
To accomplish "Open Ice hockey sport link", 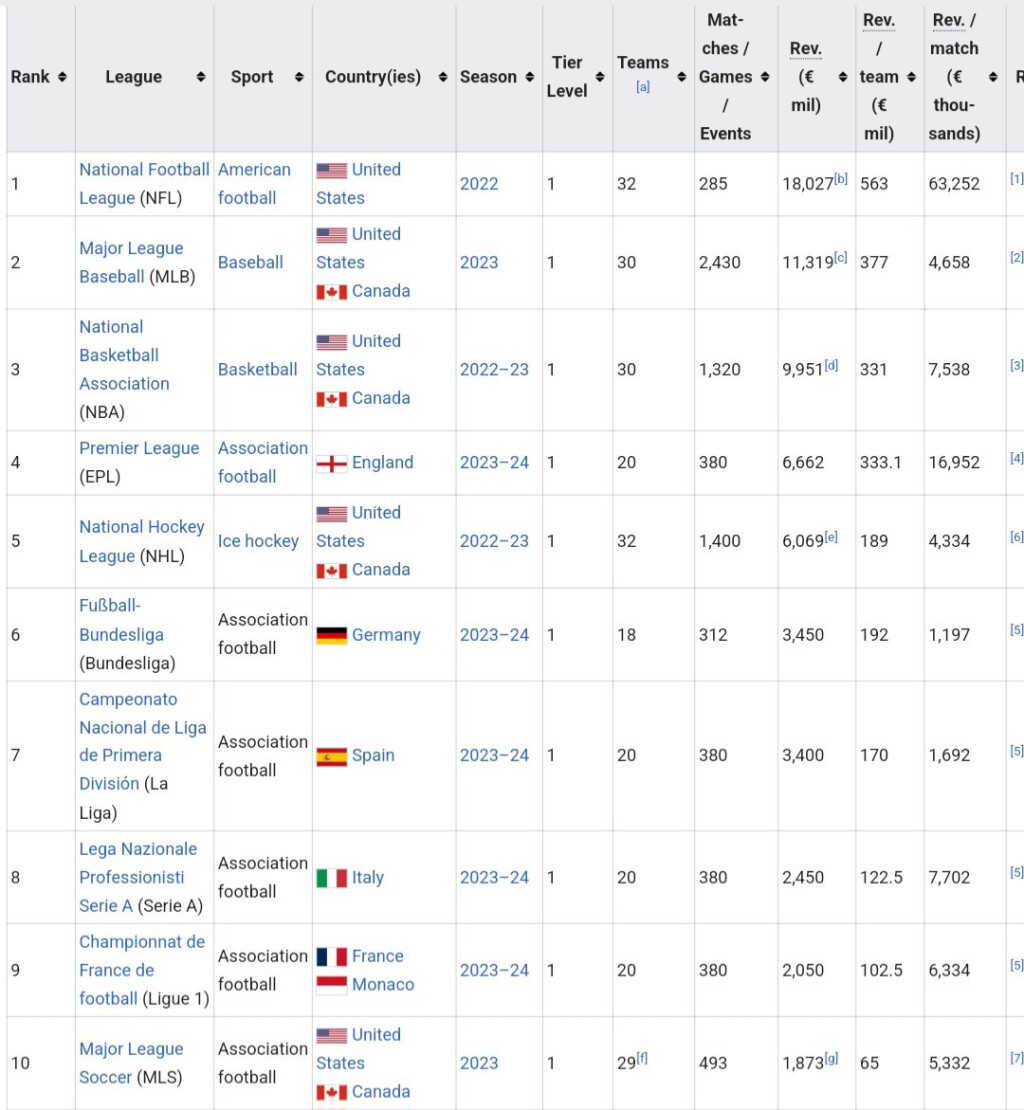I will (258, 542).
